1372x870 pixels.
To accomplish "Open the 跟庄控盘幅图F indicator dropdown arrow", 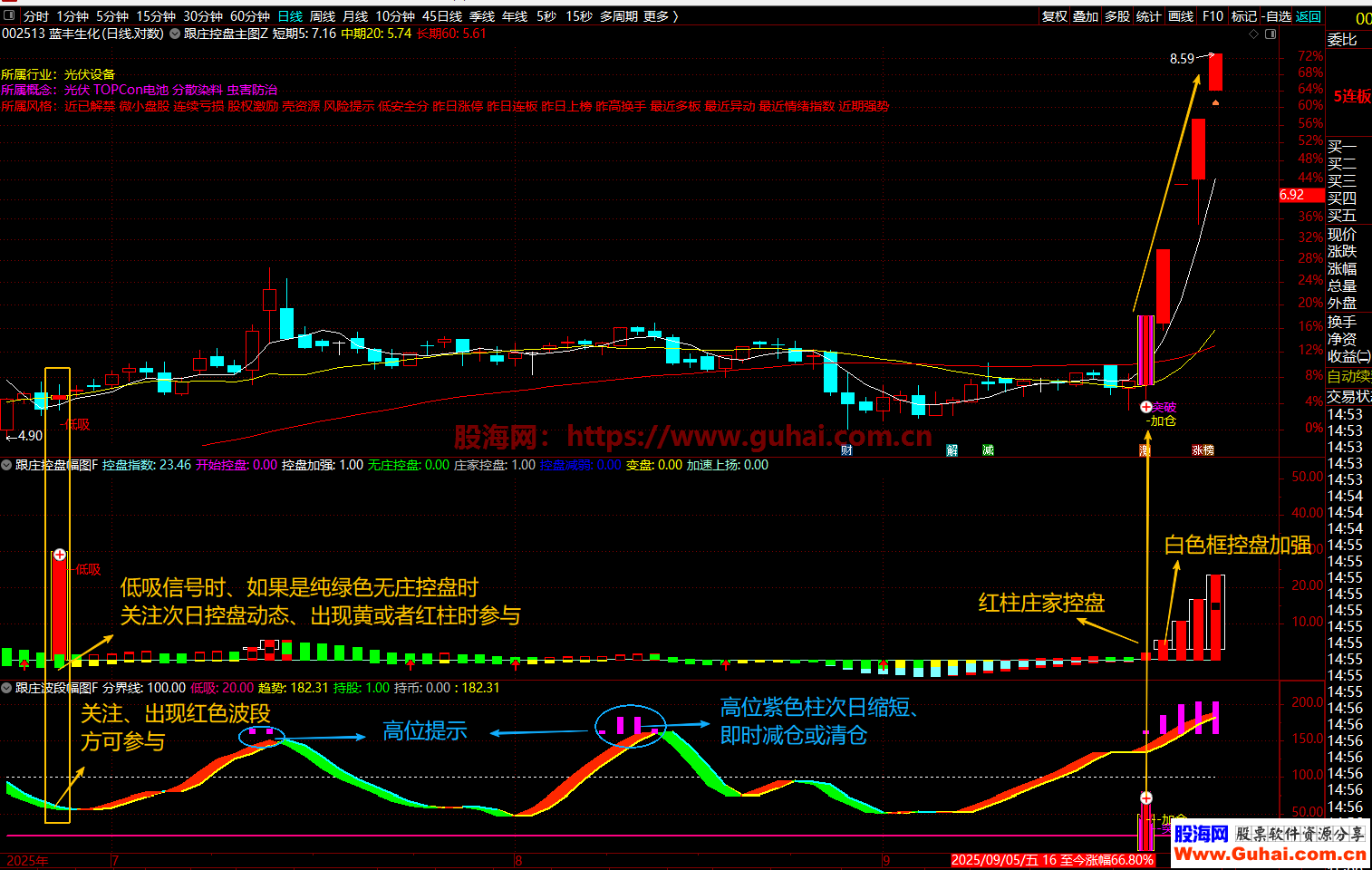I will [7, 465].
